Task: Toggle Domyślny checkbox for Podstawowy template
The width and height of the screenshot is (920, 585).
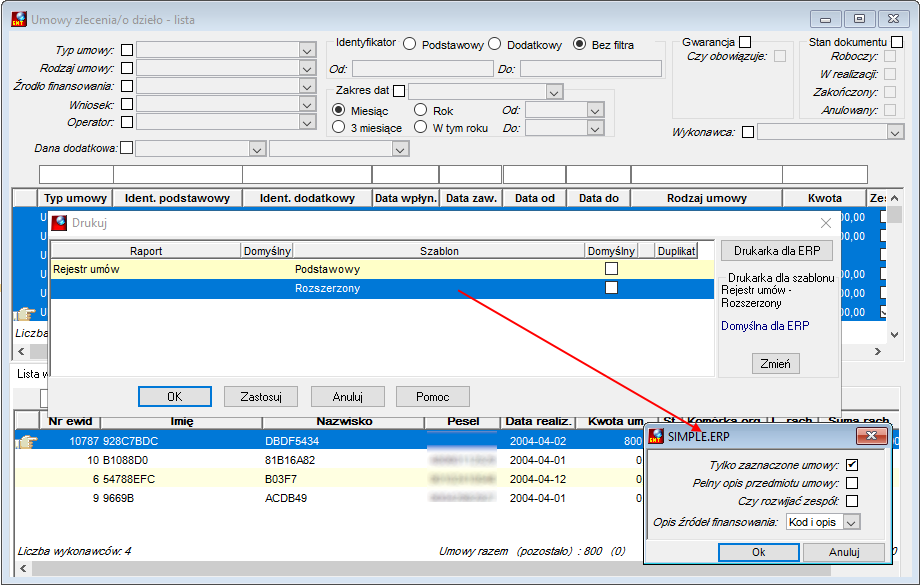Action: coord(611,269)
